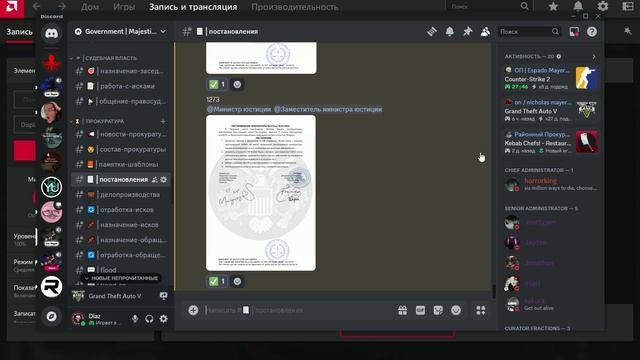Switch to Дом tab in AMD software
This screenshot has width=640, height=360.
[90, 7]
